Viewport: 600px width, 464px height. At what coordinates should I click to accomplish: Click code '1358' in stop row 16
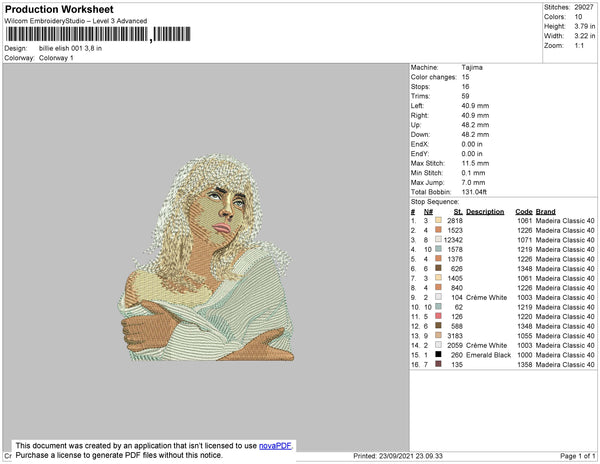pyautogui.click(x=525, y=365)
